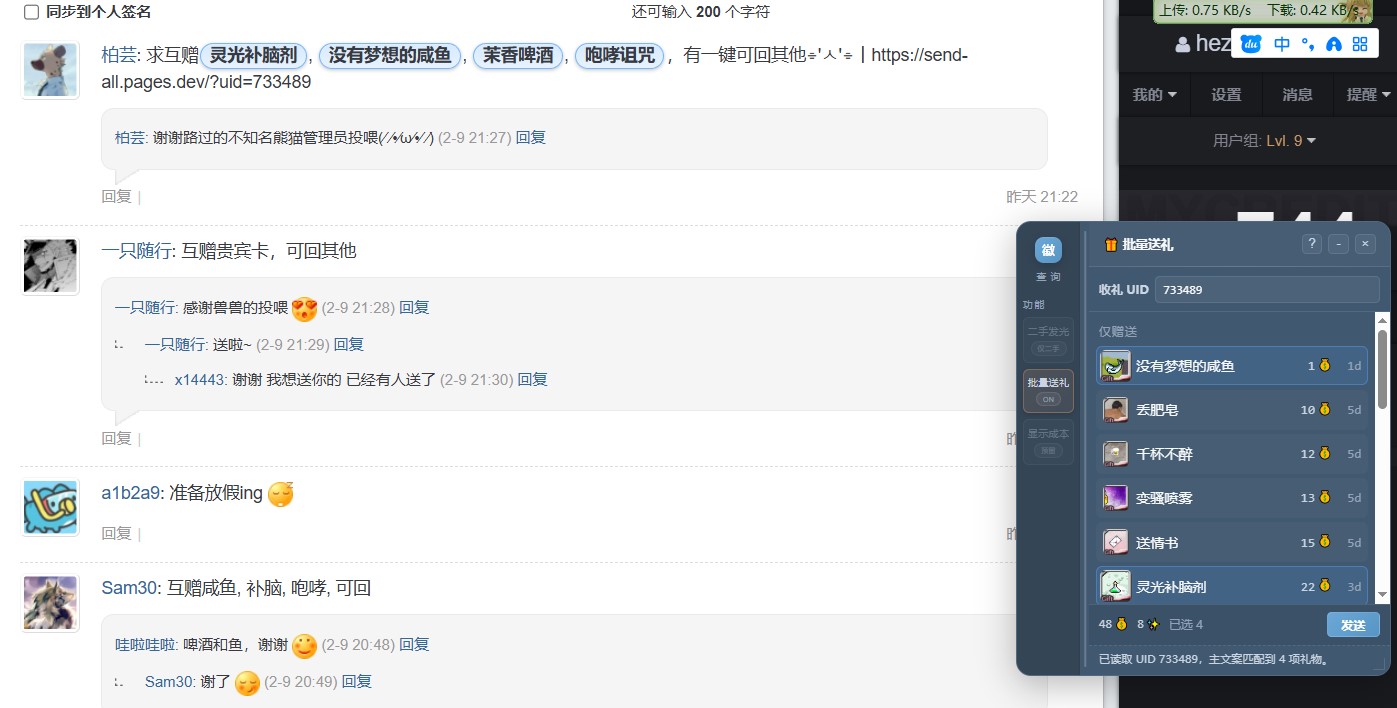This screenshot has height=708, width=1397.
Task: Click the 查询 logo icon in gift panel
Action: click(1048, 250)
